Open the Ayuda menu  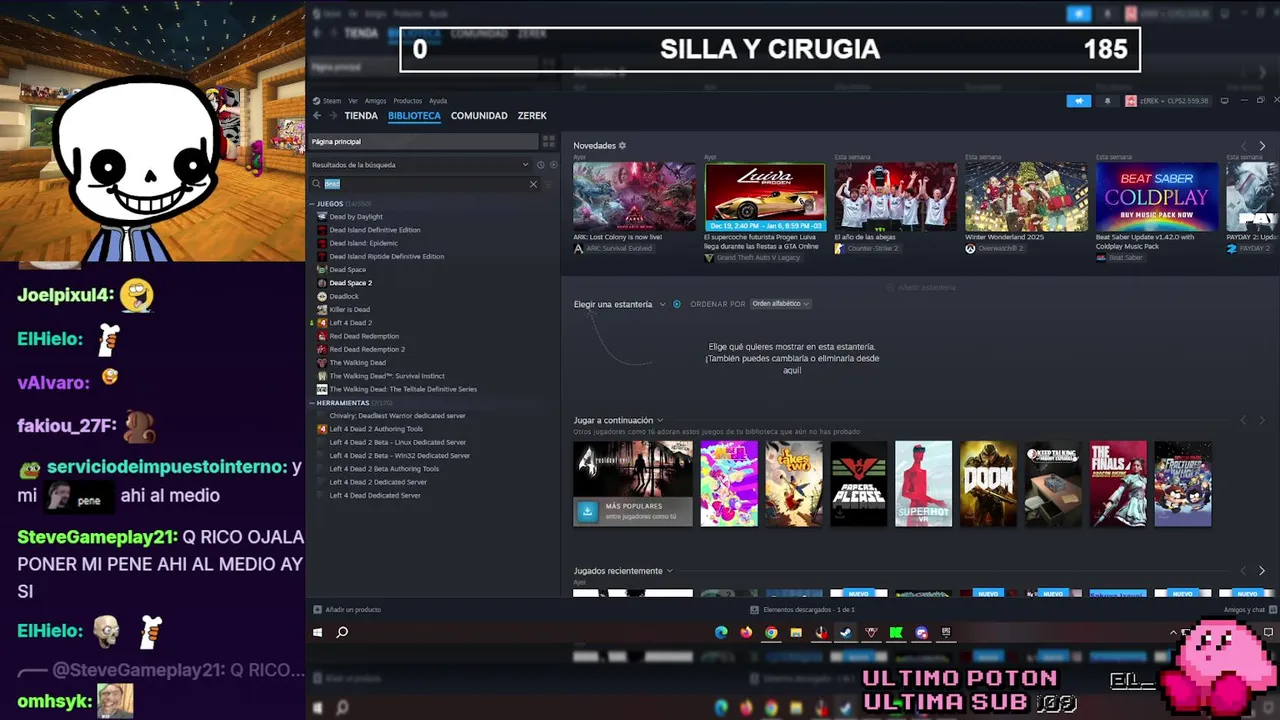pyautogui.click(x=438, y=101)
